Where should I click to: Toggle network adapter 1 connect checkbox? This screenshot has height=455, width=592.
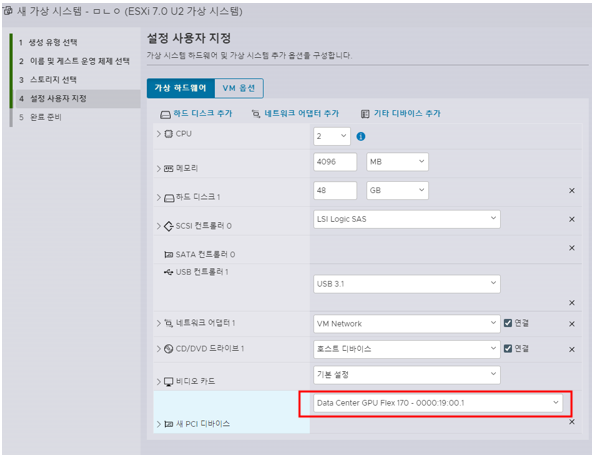[x=508, y=323]
